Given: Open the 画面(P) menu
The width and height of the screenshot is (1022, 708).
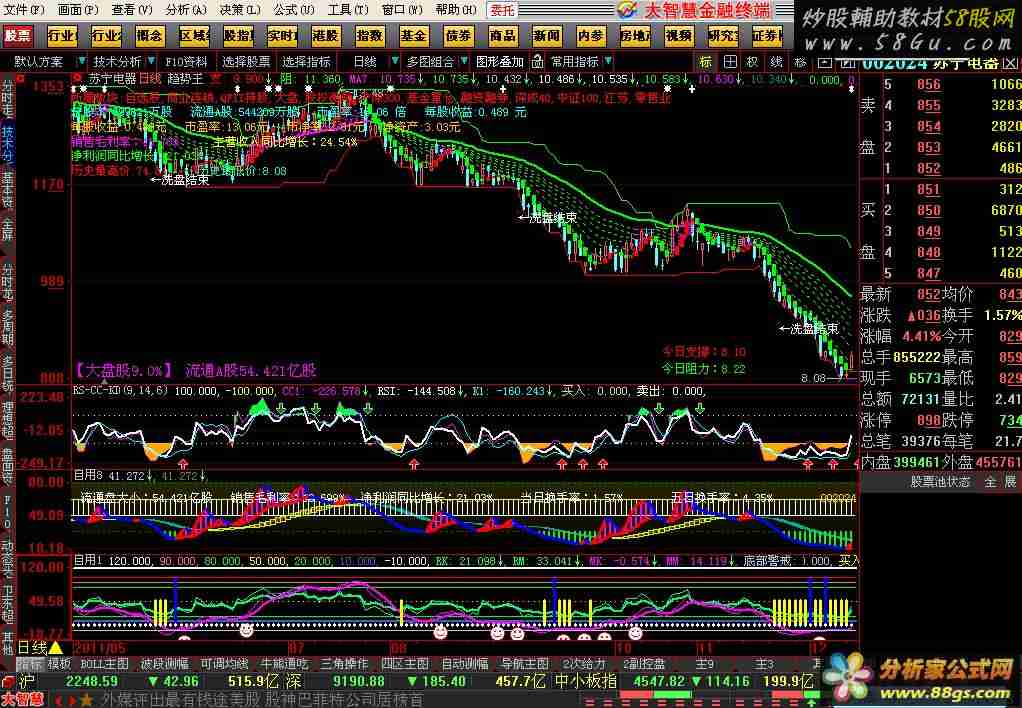Looking at the screenshot, I should (x=78, y=10).
